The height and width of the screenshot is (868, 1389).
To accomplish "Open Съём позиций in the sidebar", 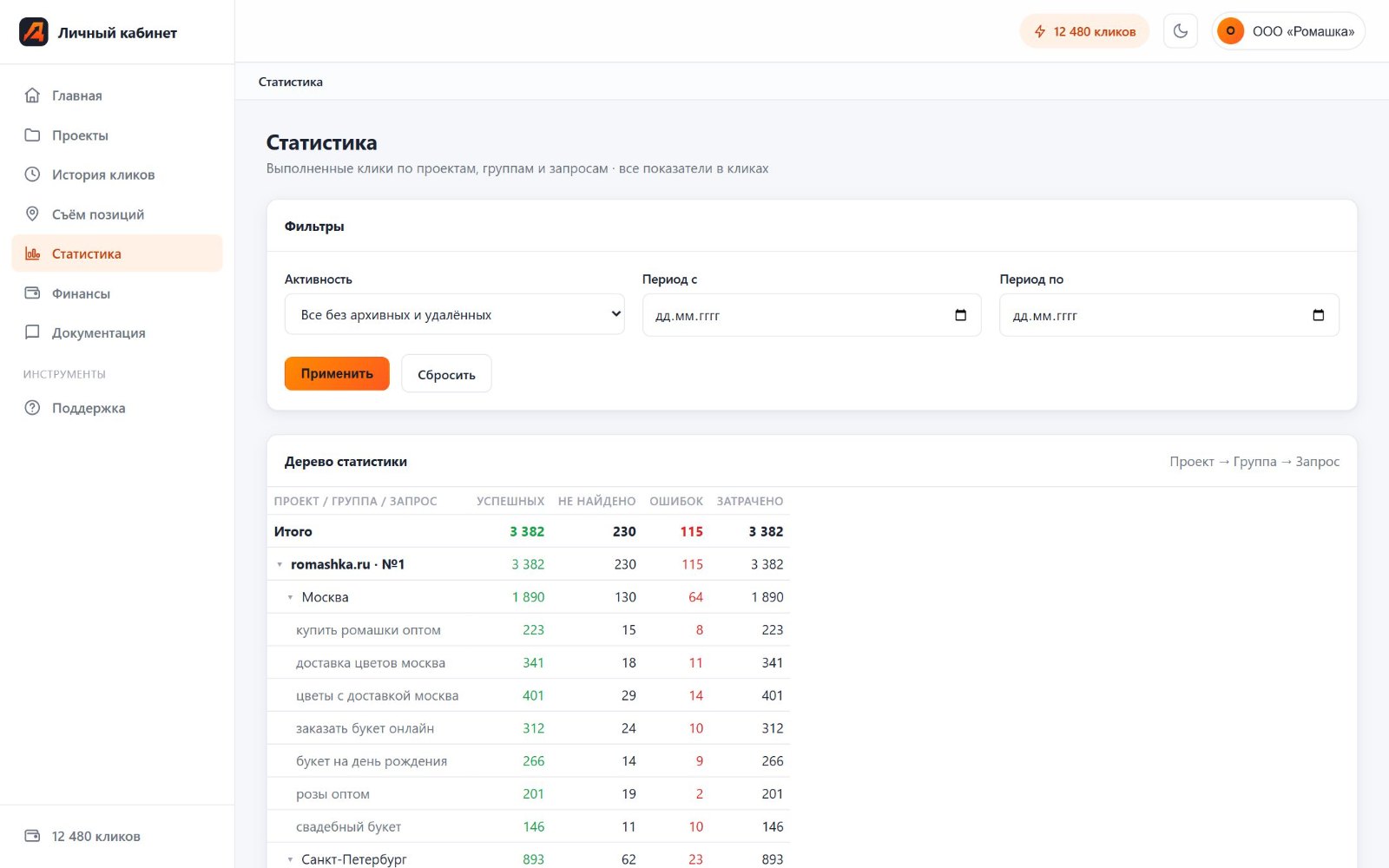I will [x=117, y=214].
